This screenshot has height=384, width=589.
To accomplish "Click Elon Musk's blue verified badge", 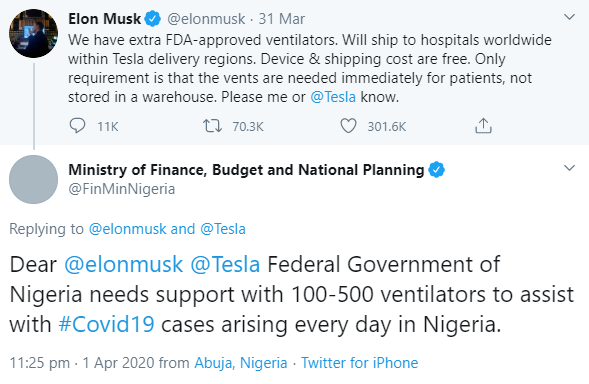I will 153,19.
